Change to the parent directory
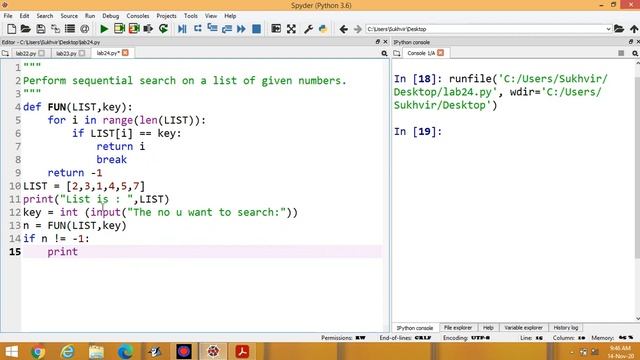Image resolution: width=640 pixels, height=360 pixels. pyautogui.click(x=633, y=29)
